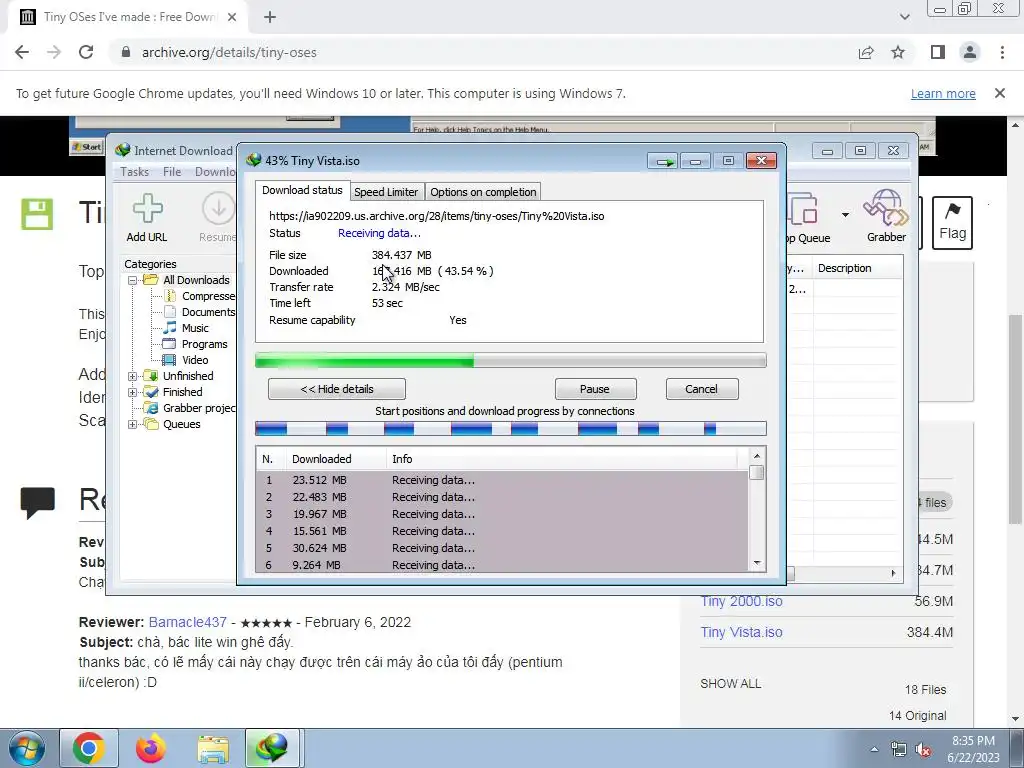Pause the Tiny Vista.iso download
The width and height of the screenshot is (1024, 768).
595,389
